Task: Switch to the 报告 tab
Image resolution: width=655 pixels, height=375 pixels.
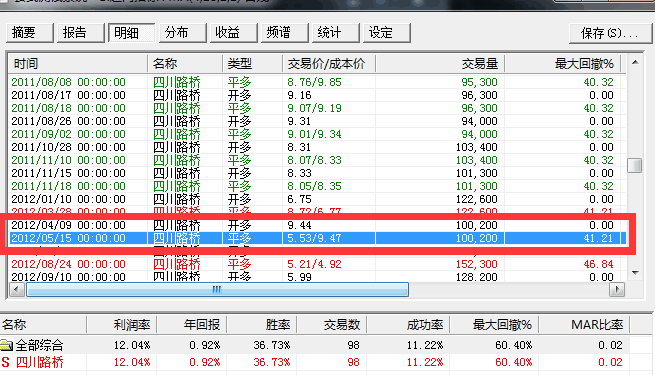Action: (81, 33)
